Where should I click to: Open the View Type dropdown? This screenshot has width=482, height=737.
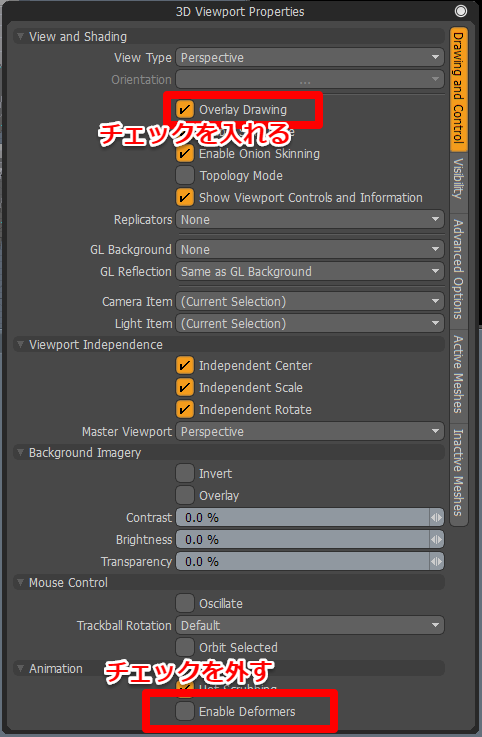pos(310,57)
